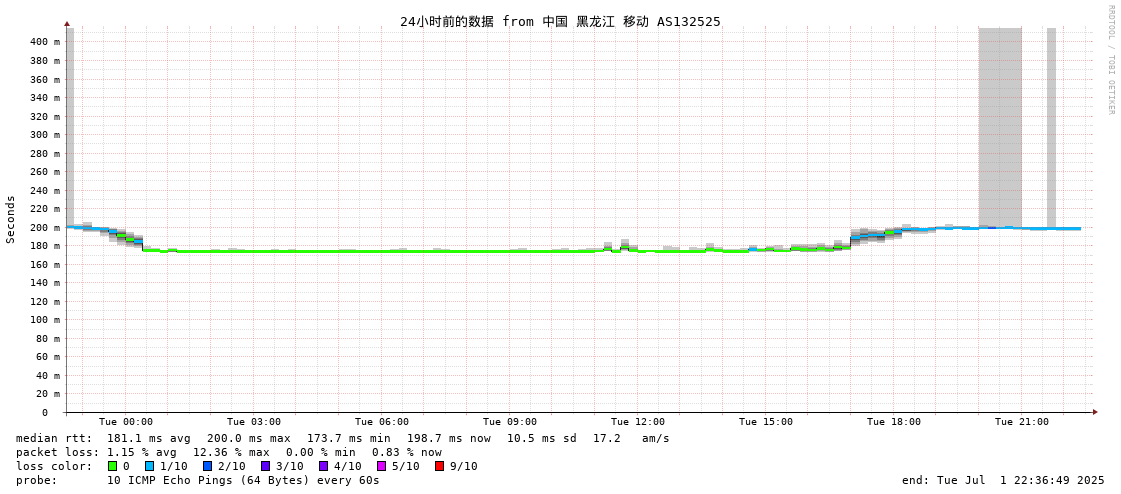The image size is (1121, 494).
Task: Click the Tue 21:00 time label
Action: (1022, 422)
